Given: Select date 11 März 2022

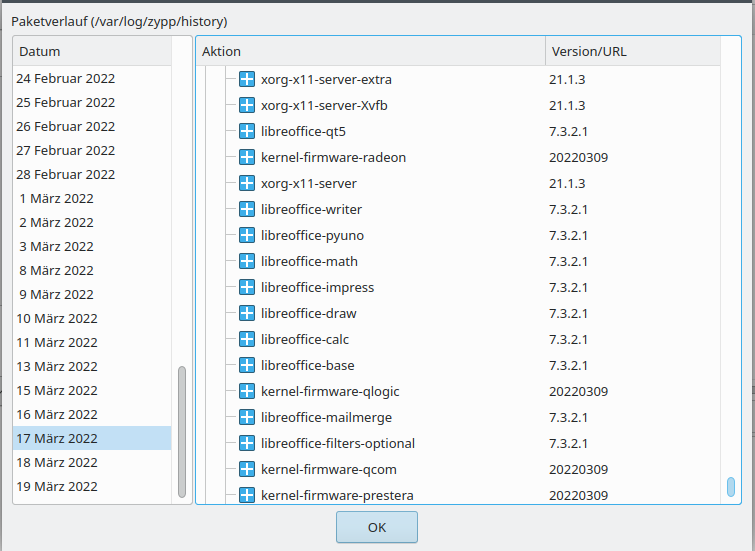Looking at the screenshot, I should [92, 342].
